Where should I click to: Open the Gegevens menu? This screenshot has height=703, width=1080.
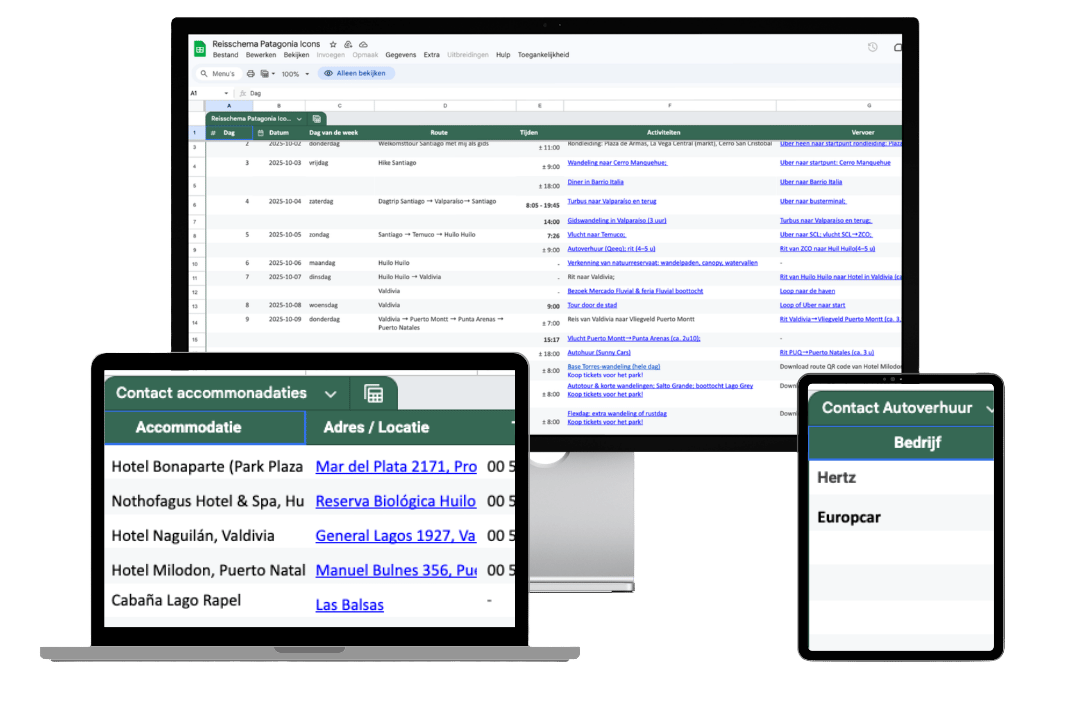401,55
